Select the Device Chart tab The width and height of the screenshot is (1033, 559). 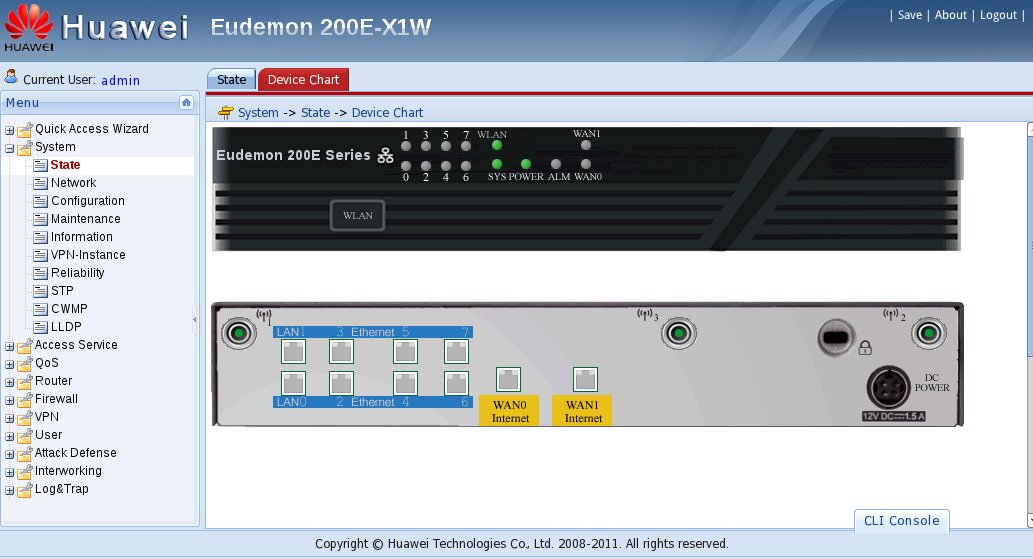(x=303, y=80)
